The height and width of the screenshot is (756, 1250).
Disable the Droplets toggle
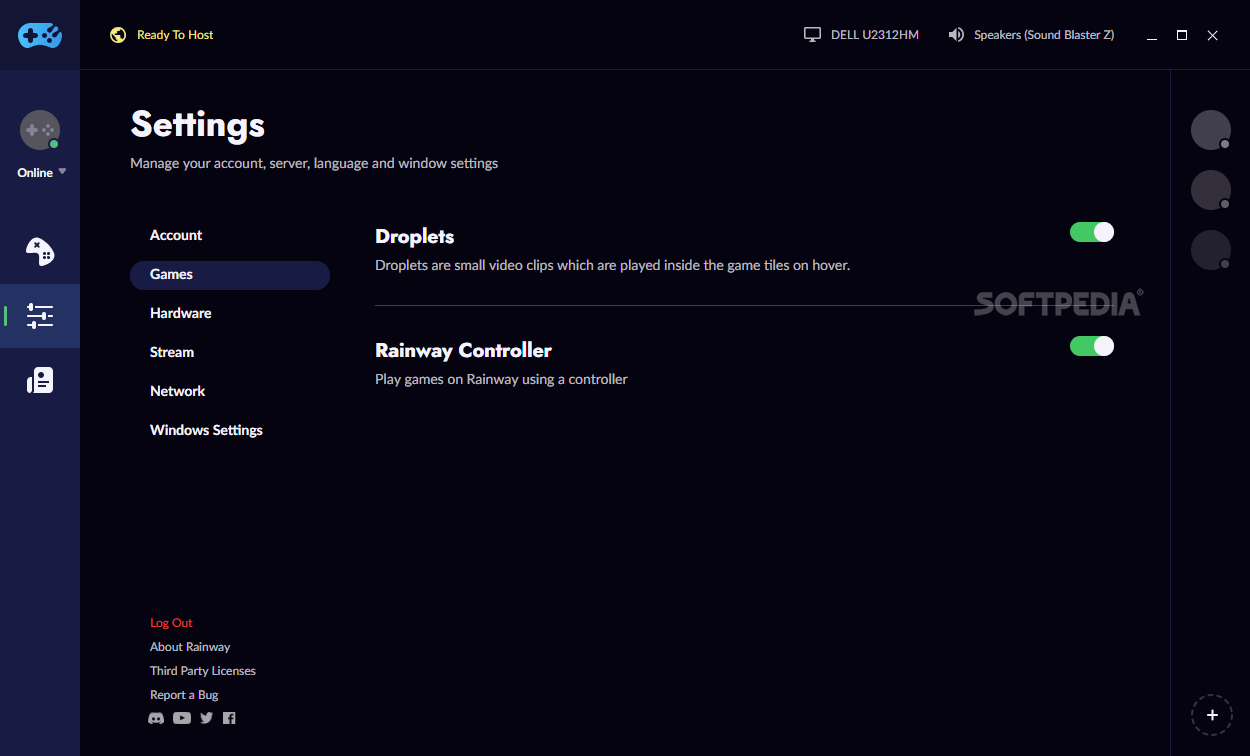[1092, 232]
